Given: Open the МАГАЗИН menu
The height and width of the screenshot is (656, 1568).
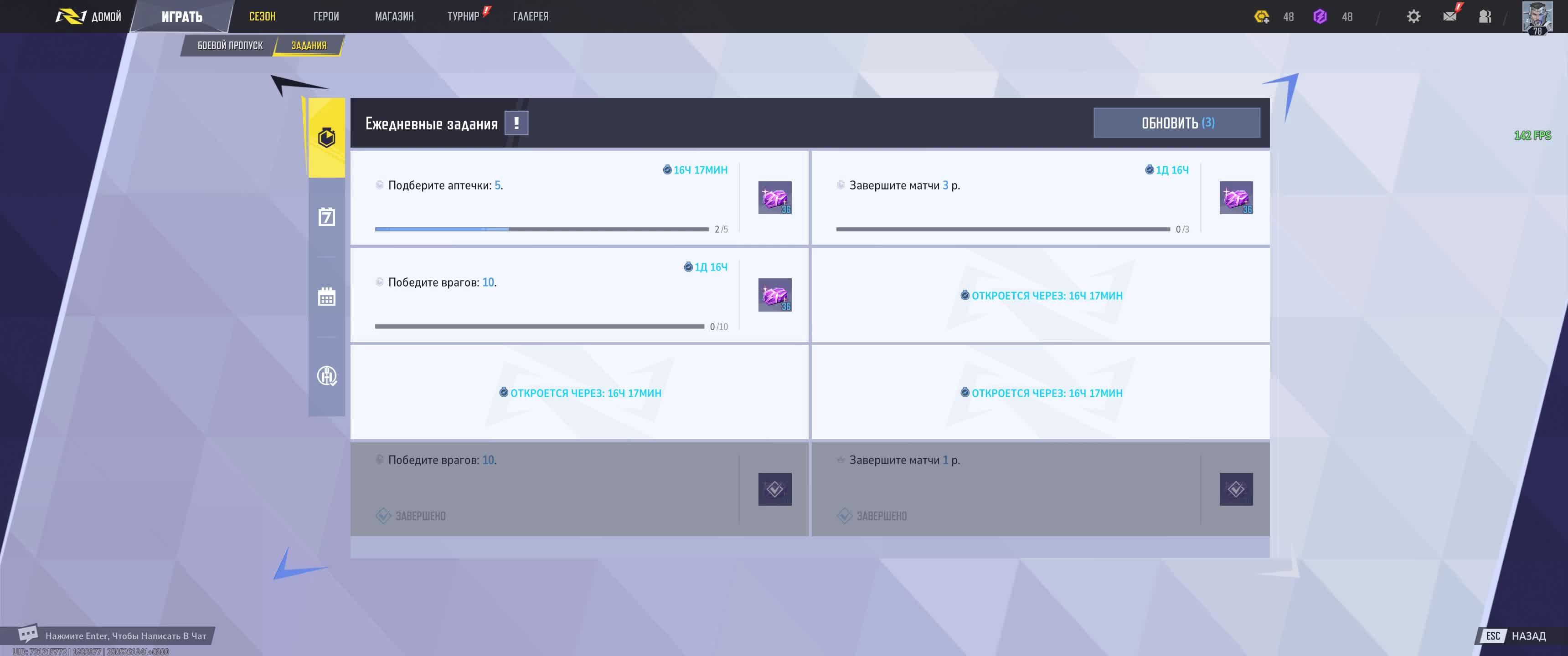Looking at the screenshot, I should point(394,16).
